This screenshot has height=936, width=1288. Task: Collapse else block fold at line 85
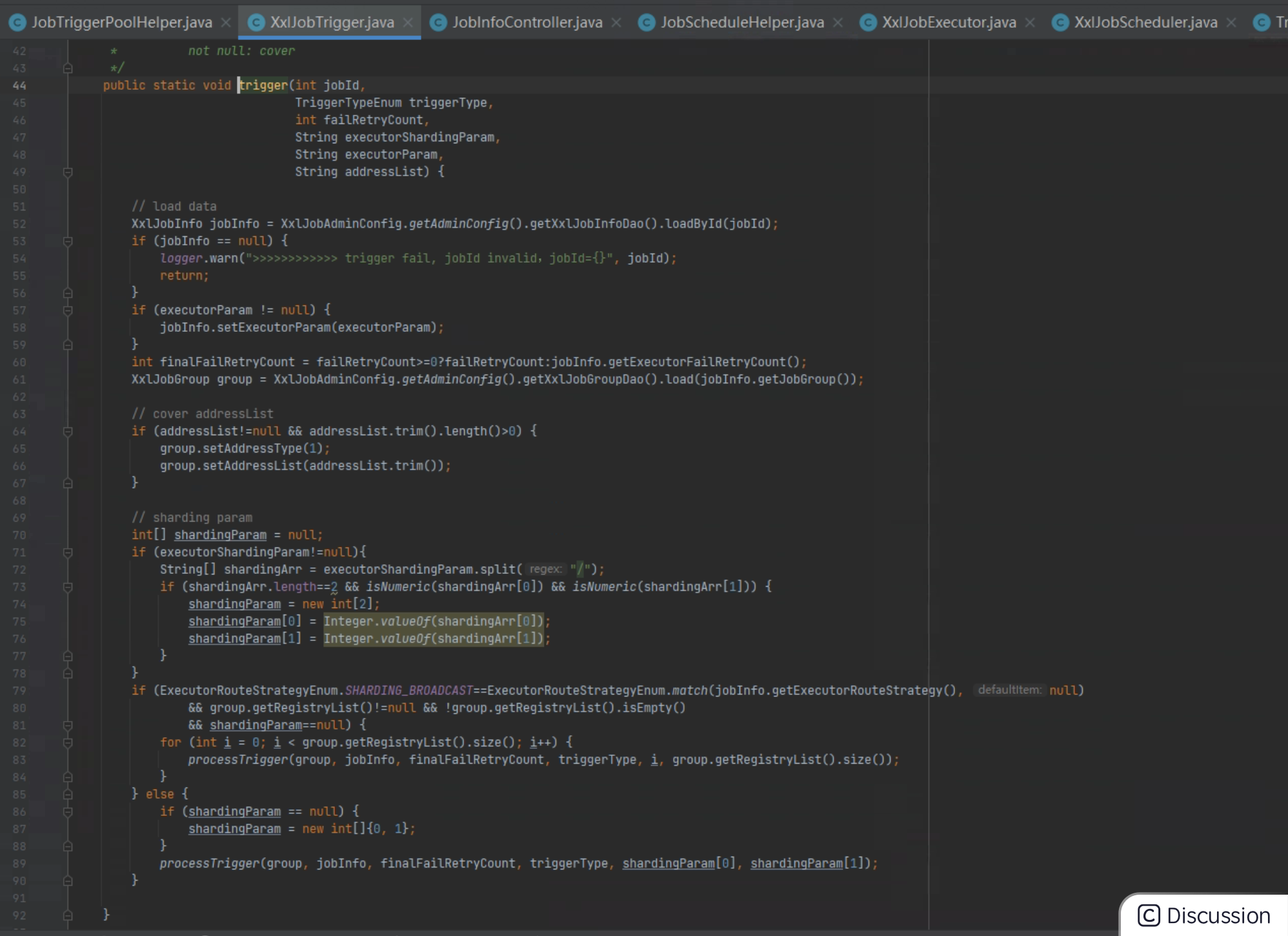[68, 794]
